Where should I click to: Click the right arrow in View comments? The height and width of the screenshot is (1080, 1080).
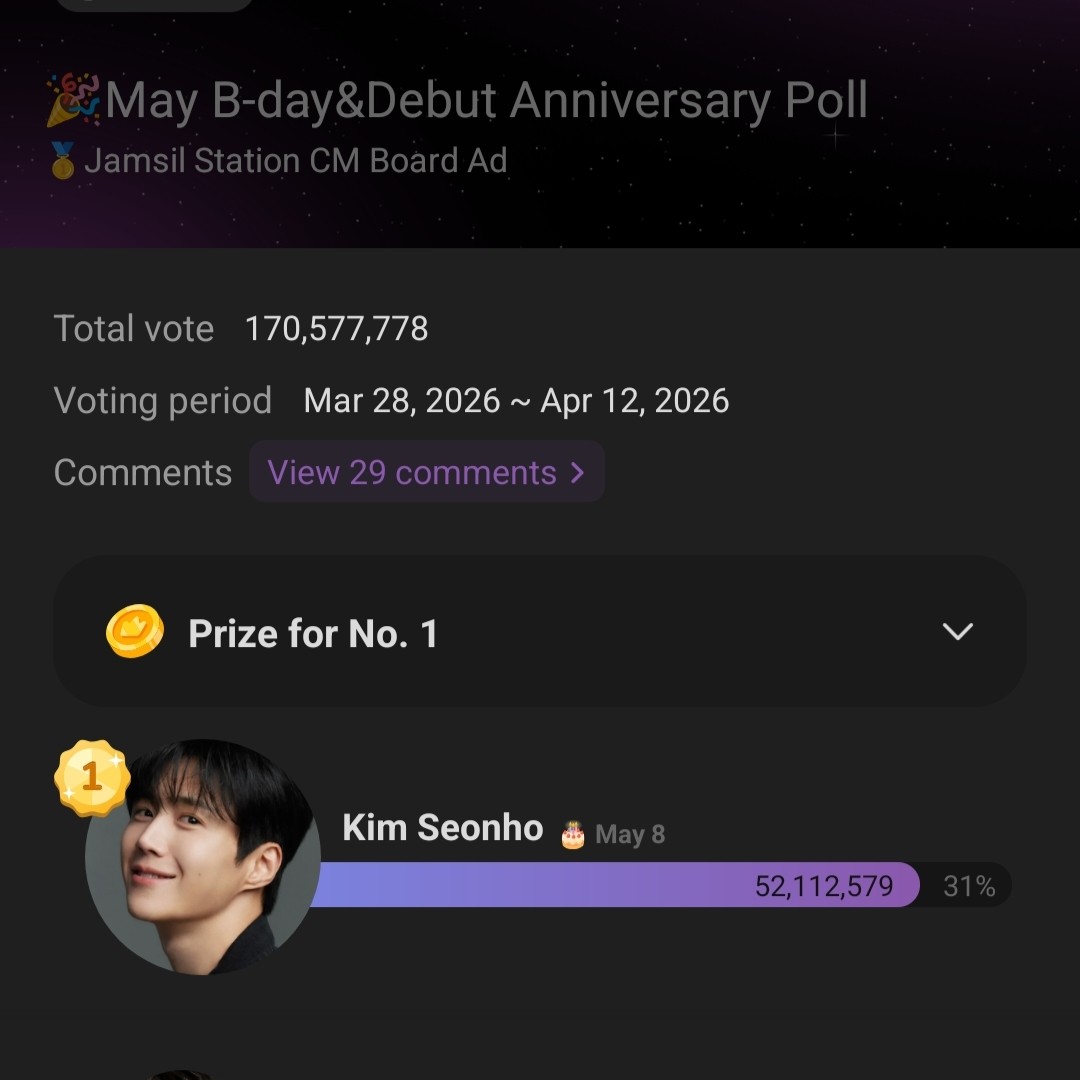(577, 472)
